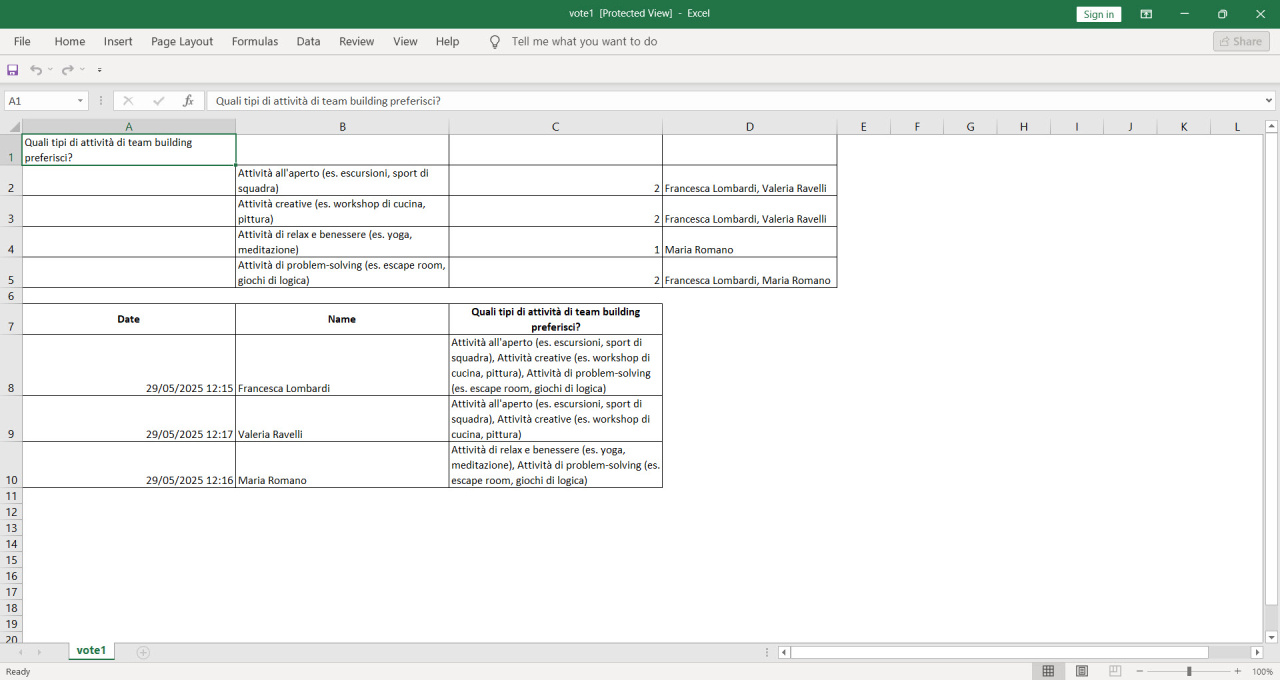Go to the Formulas tab
1280x680 pixels.
(255, 41)
